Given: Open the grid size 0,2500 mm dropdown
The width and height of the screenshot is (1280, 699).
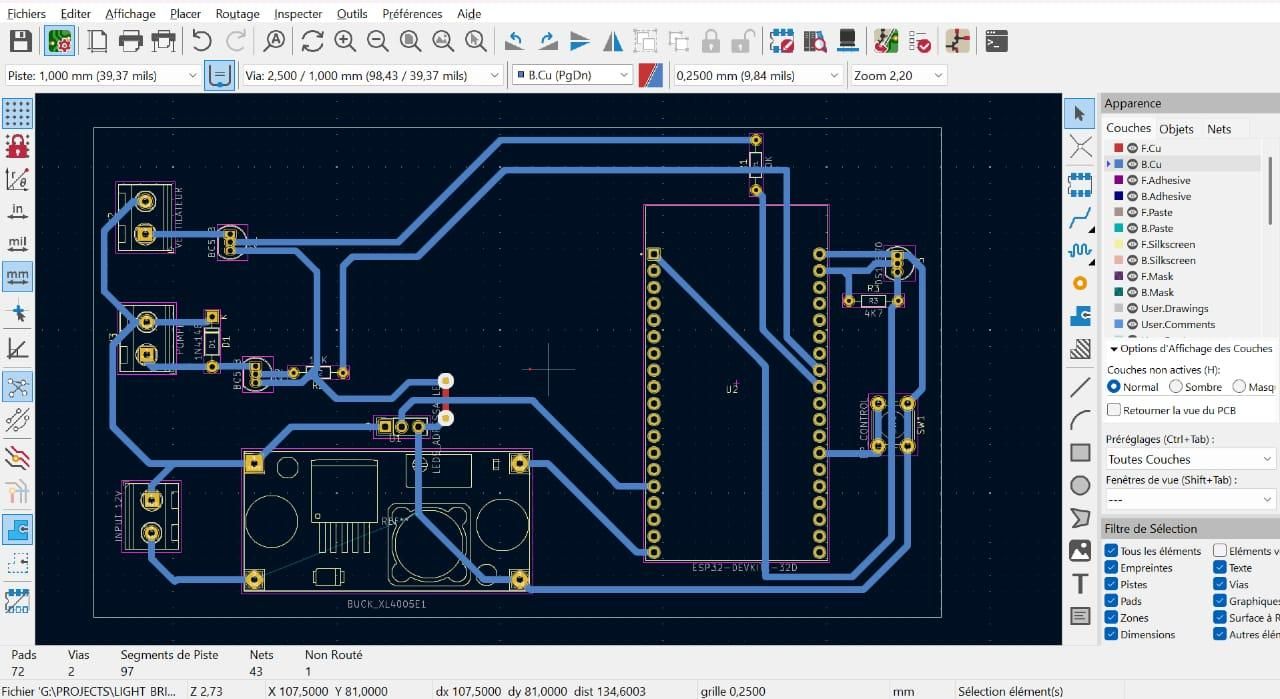Looking at the screenshot, I should 759,75.
